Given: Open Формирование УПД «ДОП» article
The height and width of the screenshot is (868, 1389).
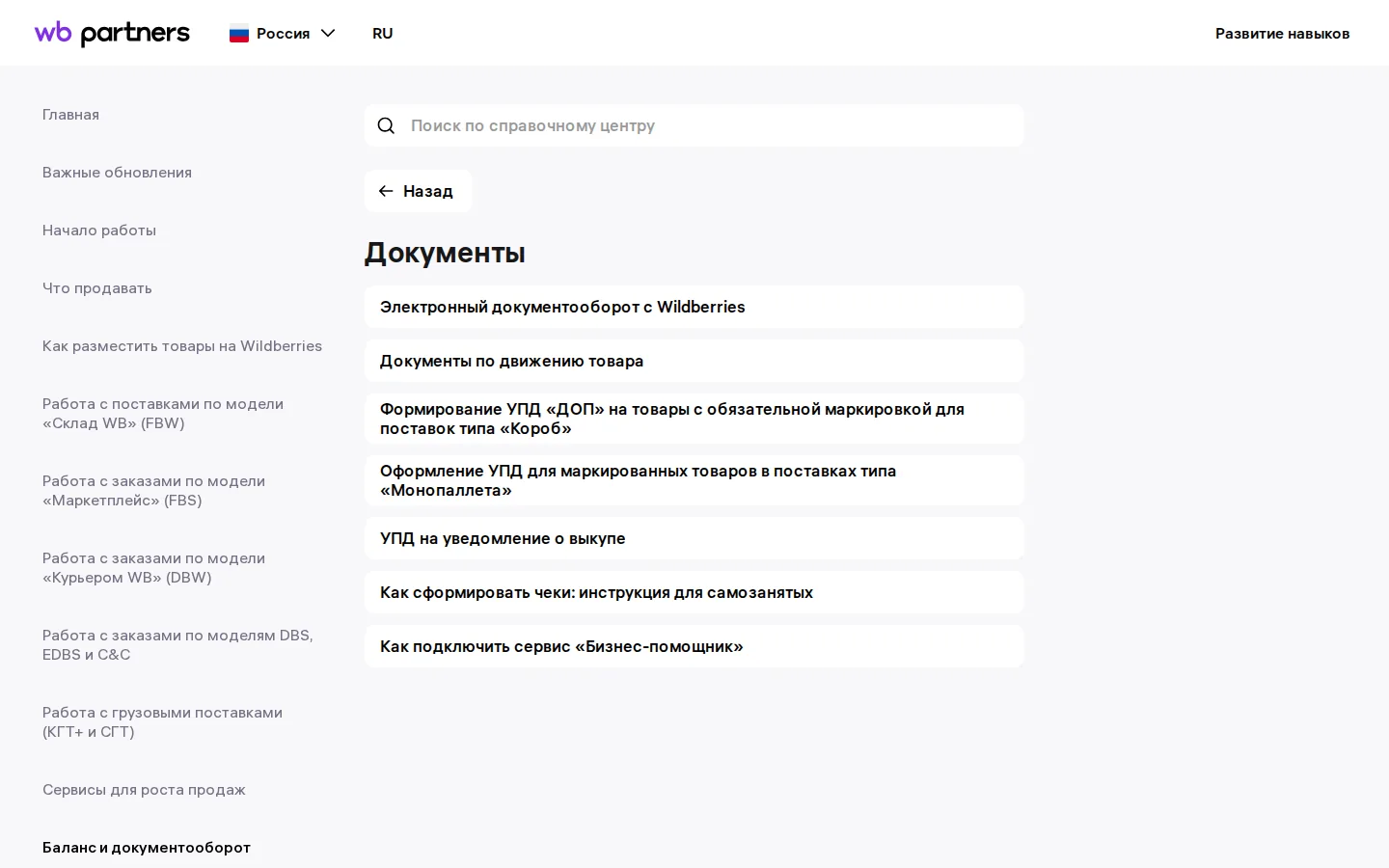Looking at the screenshot, I should (x=694, y=419).
